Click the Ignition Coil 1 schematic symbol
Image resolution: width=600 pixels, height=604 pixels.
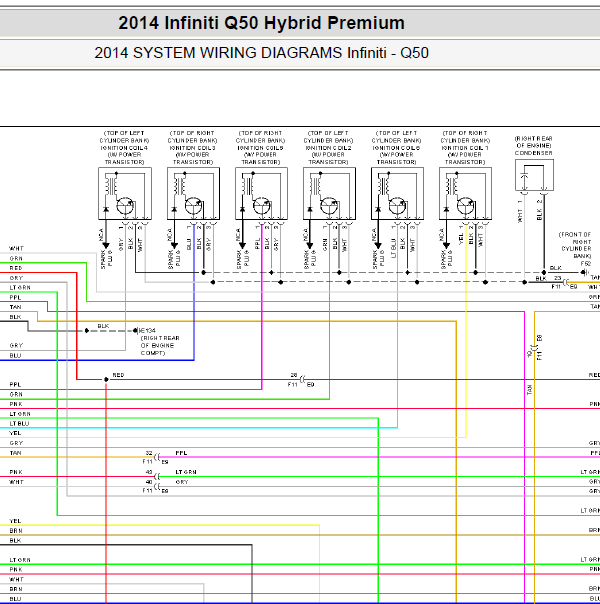point(465,193)
